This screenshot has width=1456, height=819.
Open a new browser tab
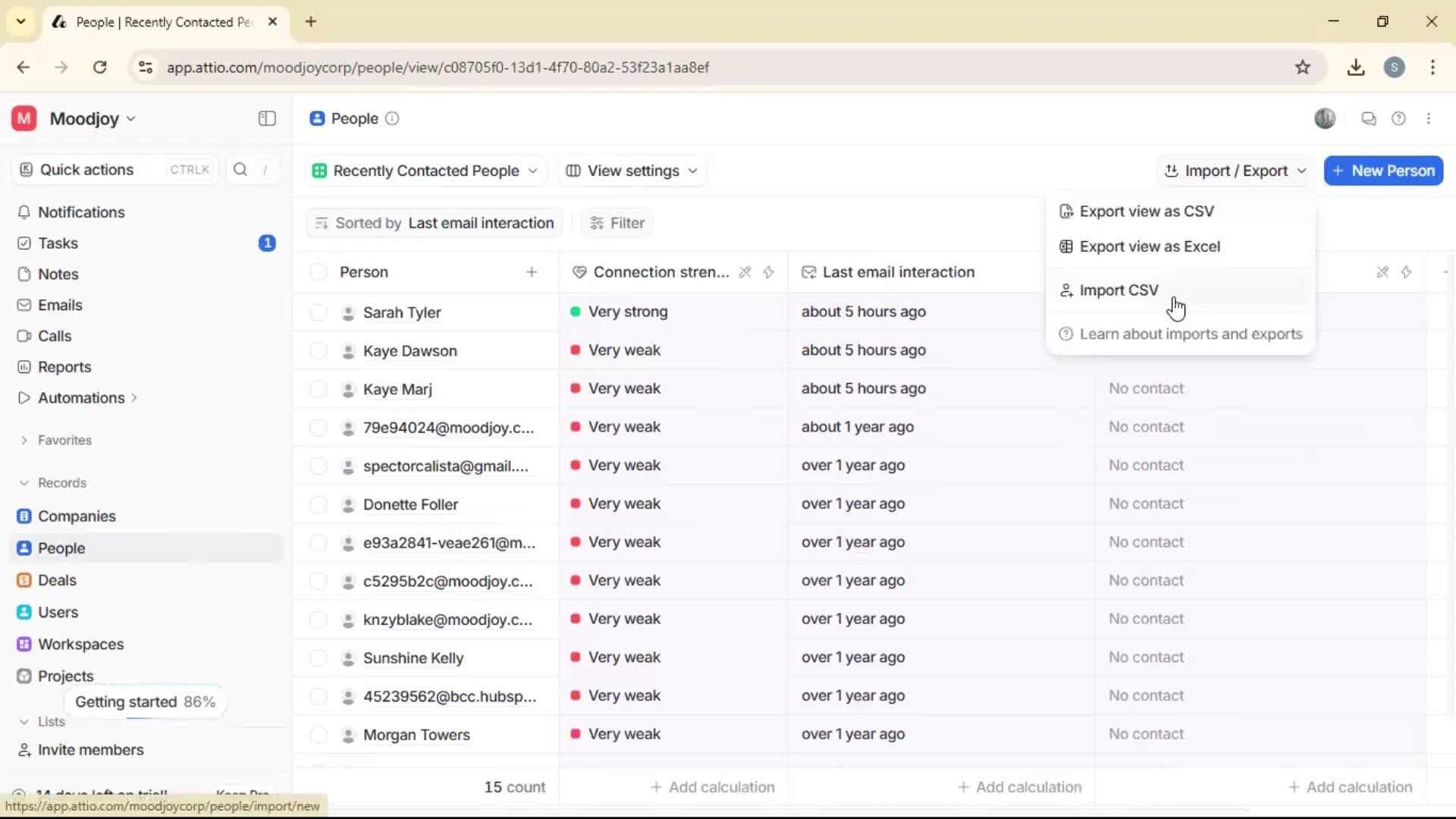click(311, 22)
